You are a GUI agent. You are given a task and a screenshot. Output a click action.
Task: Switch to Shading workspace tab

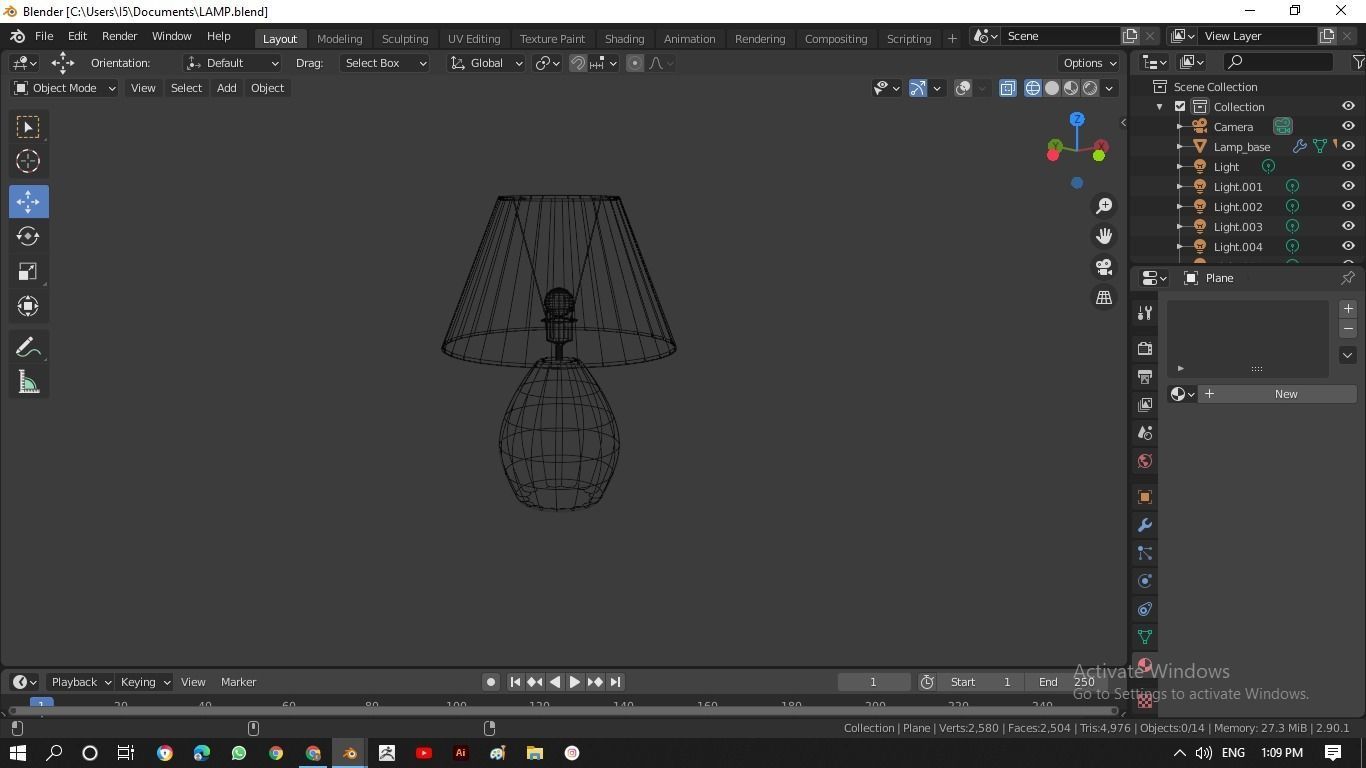(624, 38)
